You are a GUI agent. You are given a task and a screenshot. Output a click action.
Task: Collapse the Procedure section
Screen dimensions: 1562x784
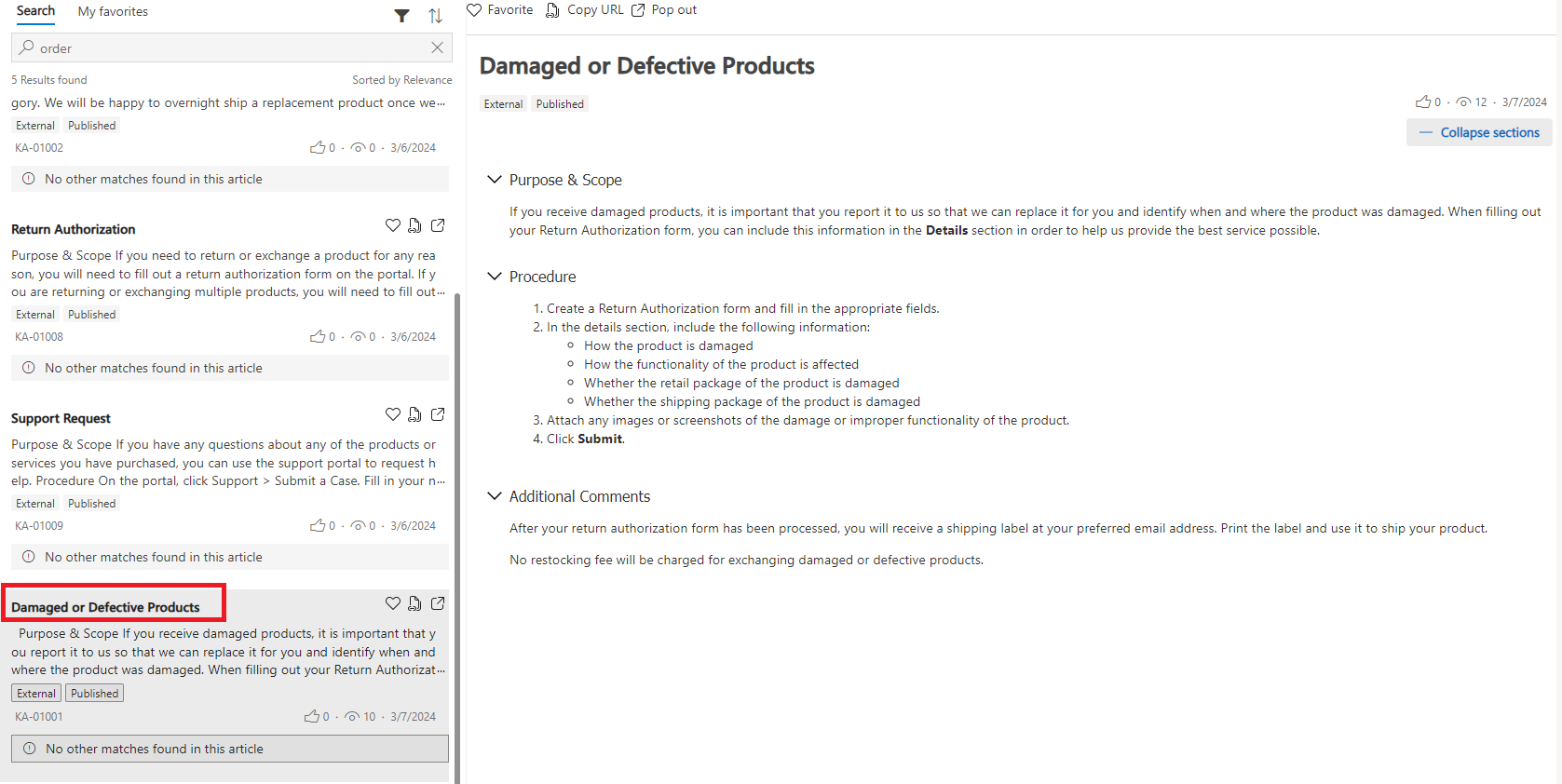[495, 277]
